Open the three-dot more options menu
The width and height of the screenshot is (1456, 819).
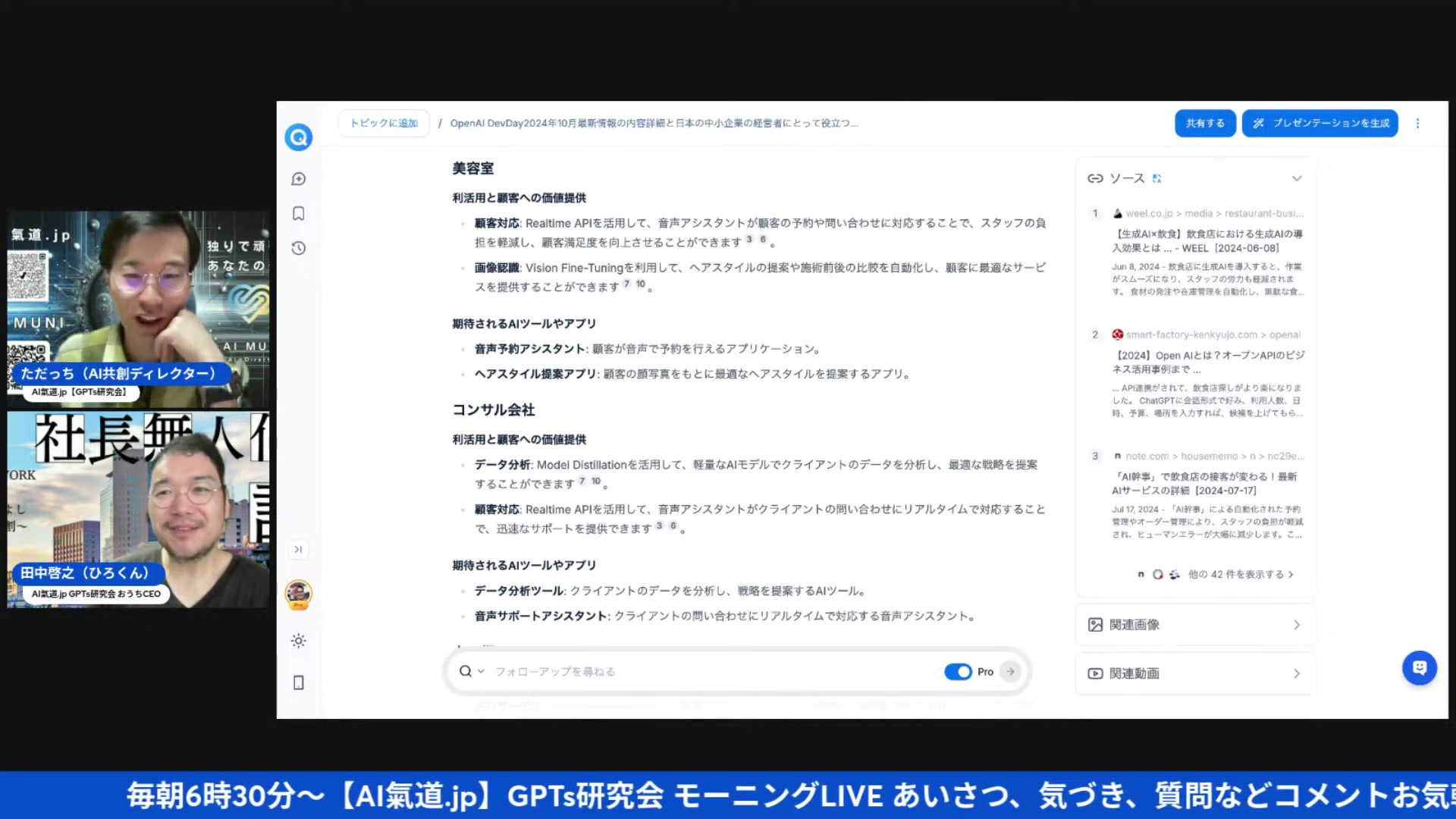click(x=1418, y=123)
